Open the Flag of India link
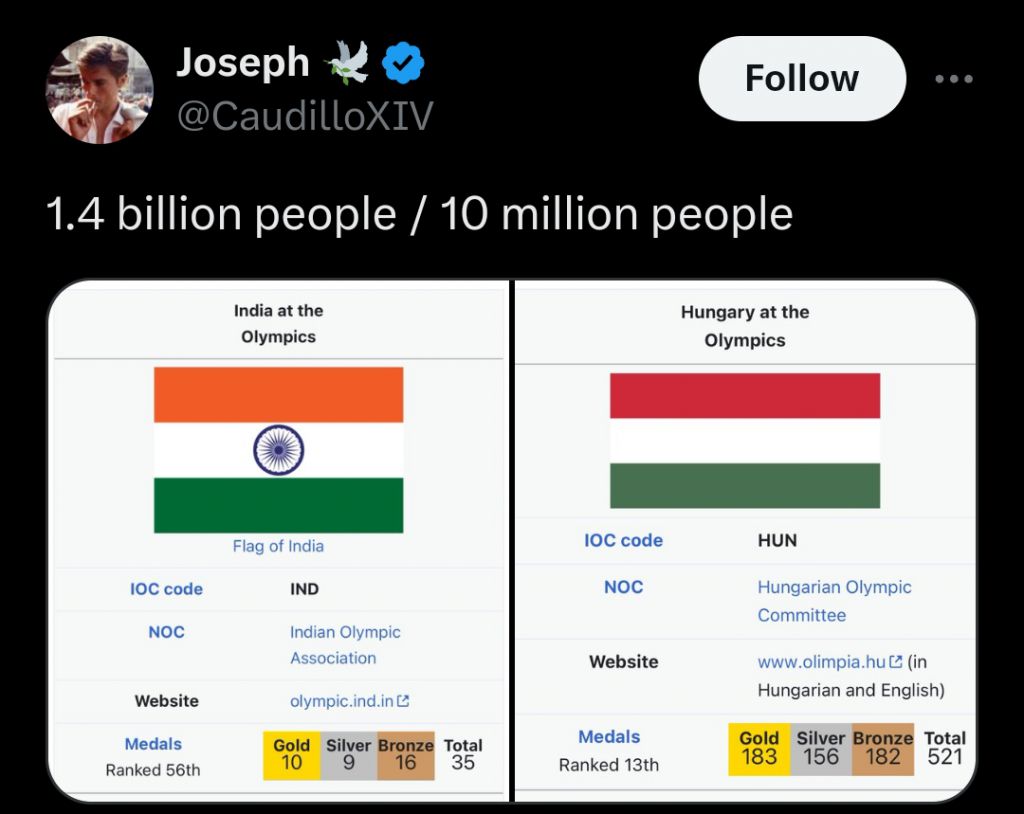 pyautogui.click(x=278, y=546)
